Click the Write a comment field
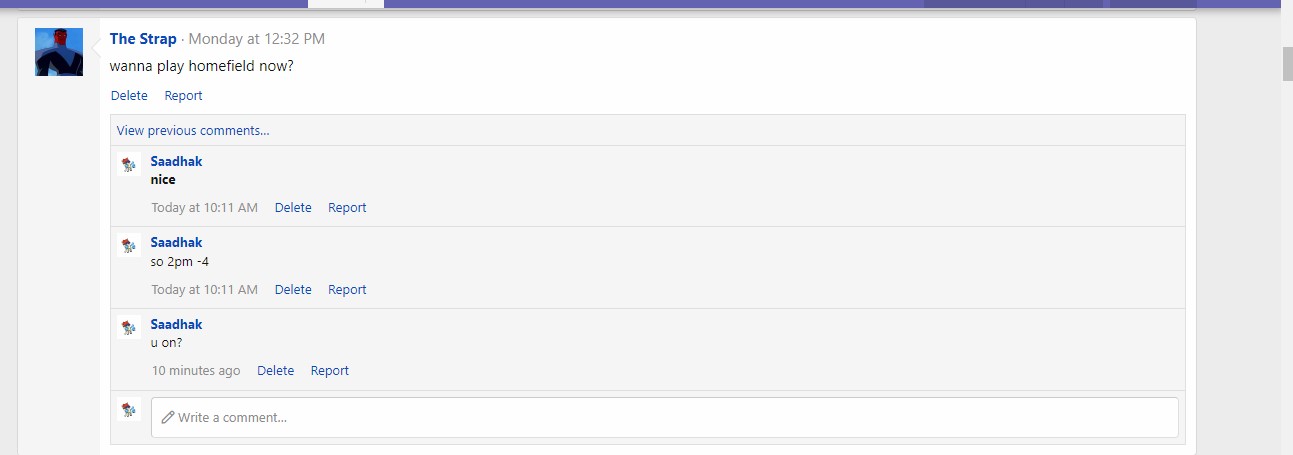Viewport: 1293px width, 455px height. point(664,417)
